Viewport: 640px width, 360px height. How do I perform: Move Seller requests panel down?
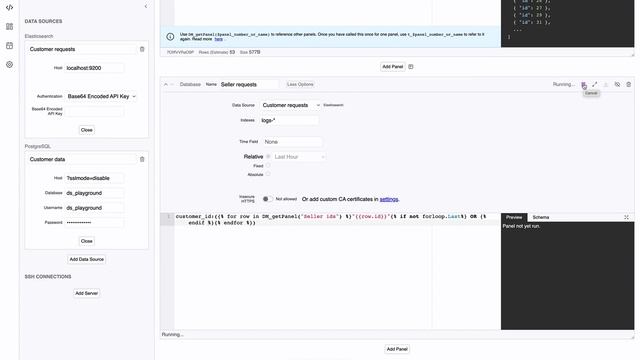coord(172,84)
